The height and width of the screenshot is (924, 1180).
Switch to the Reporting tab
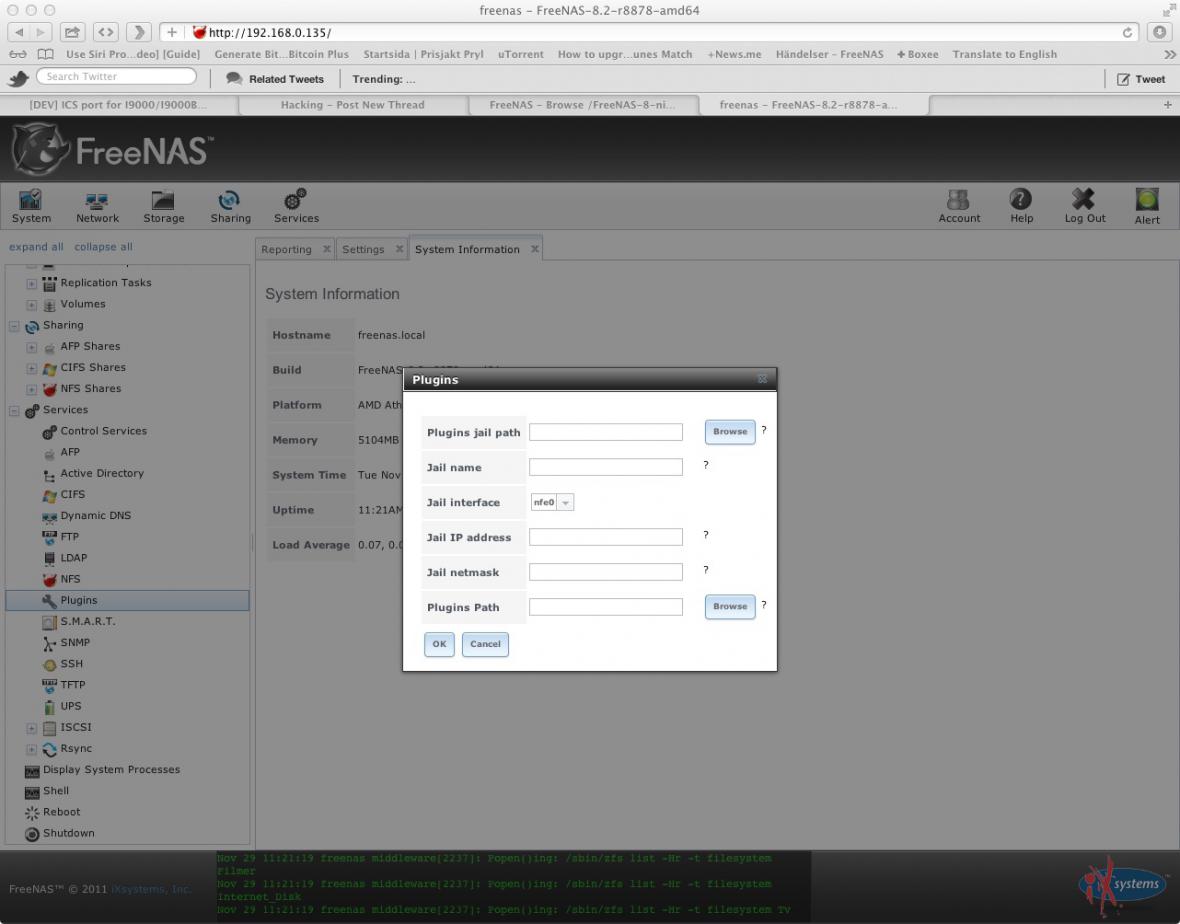point(286,249)
